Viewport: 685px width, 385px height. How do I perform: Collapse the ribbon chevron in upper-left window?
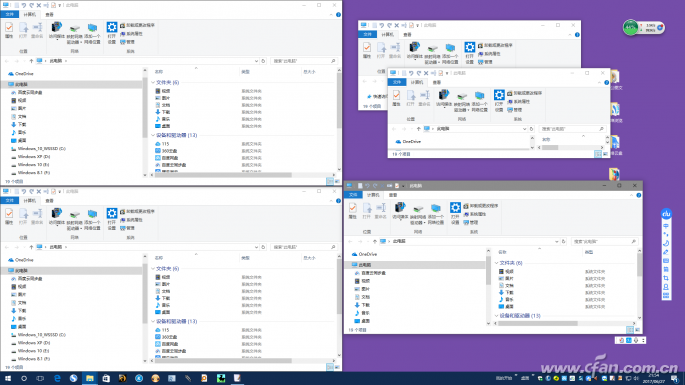tap(331, 14)
